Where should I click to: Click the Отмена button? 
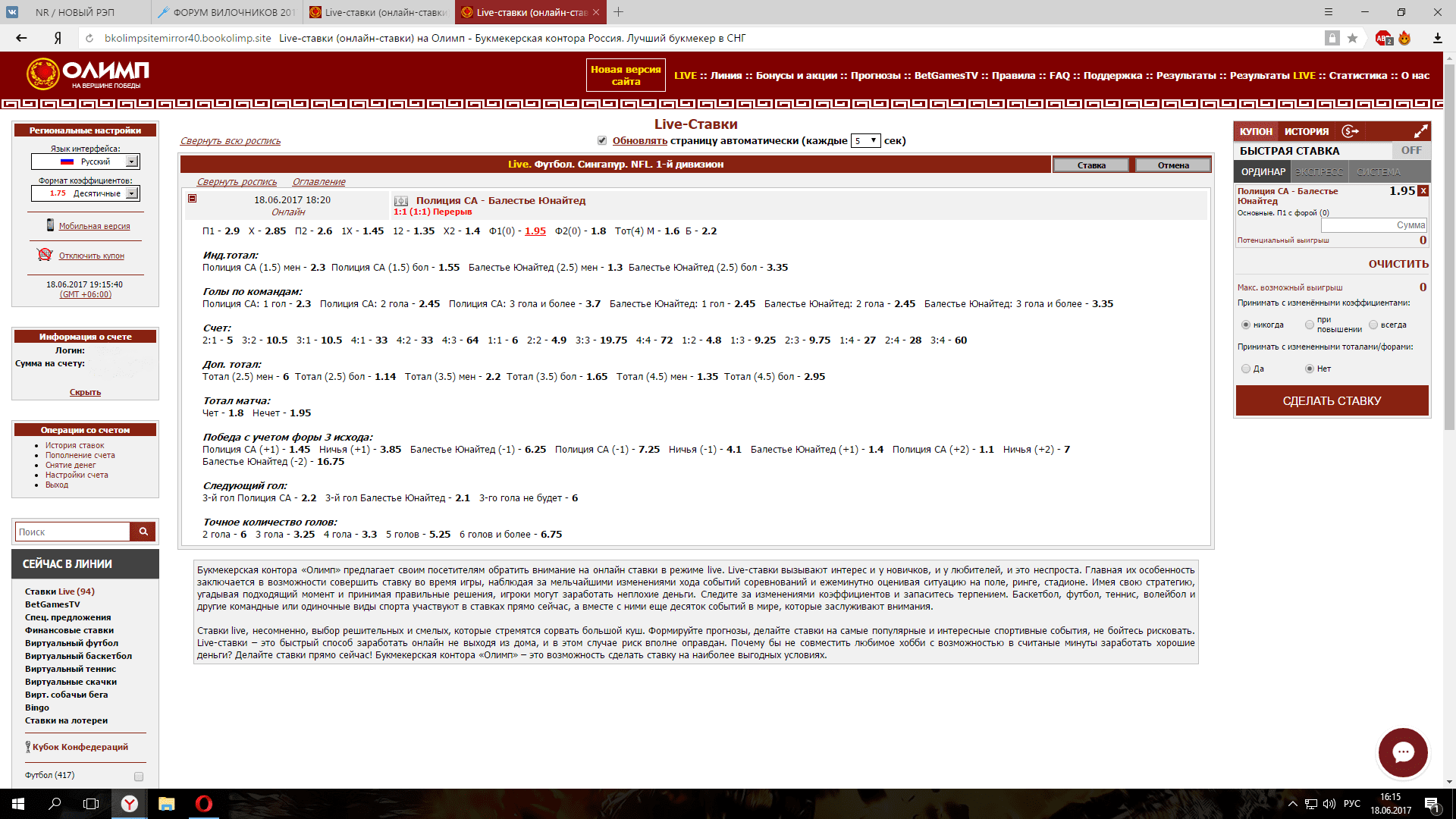(1173, 165)
